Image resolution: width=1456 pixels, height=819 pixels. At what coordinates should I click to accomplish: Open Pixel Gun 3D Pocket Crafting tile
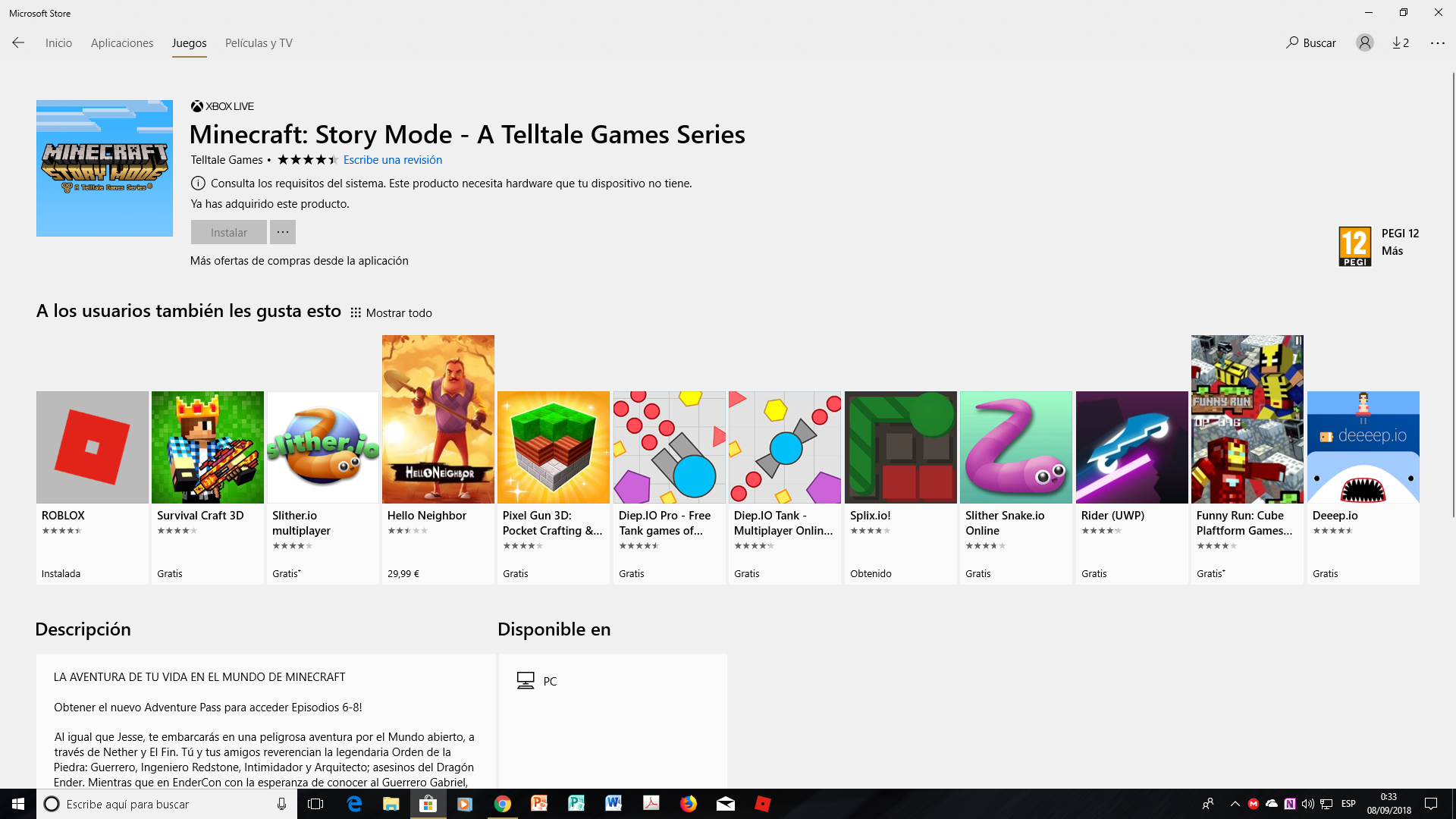click(x=554, y=488)
